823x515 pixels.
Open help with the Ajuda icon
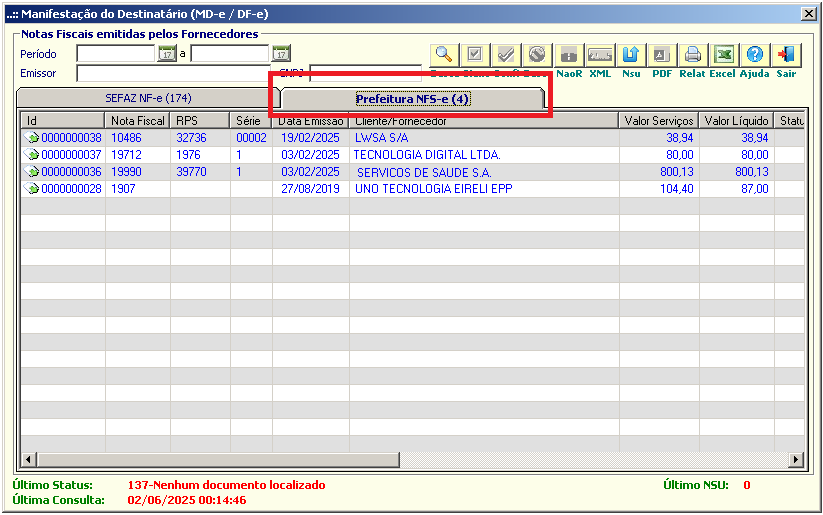(755, 55)
